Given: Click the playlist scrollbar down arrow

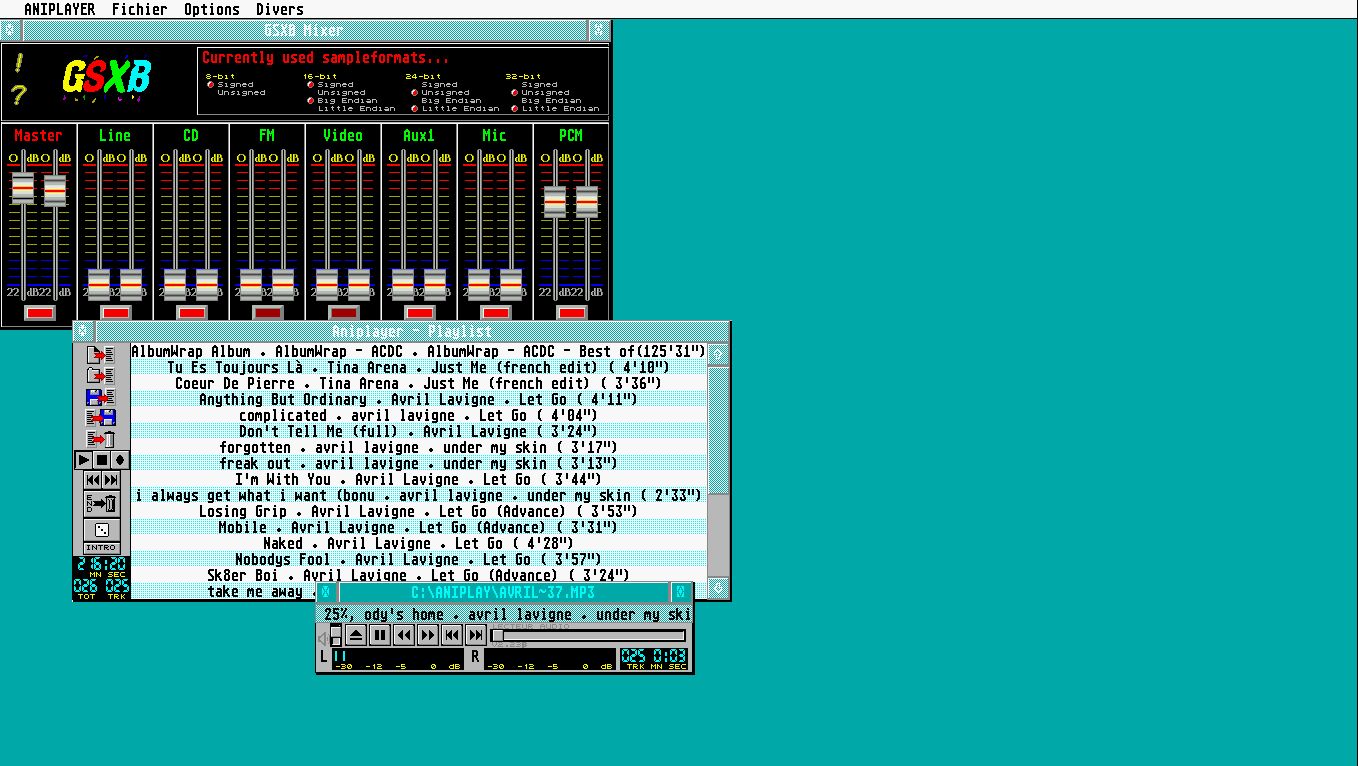Looking at the screenshot, I should pos(718,587).
